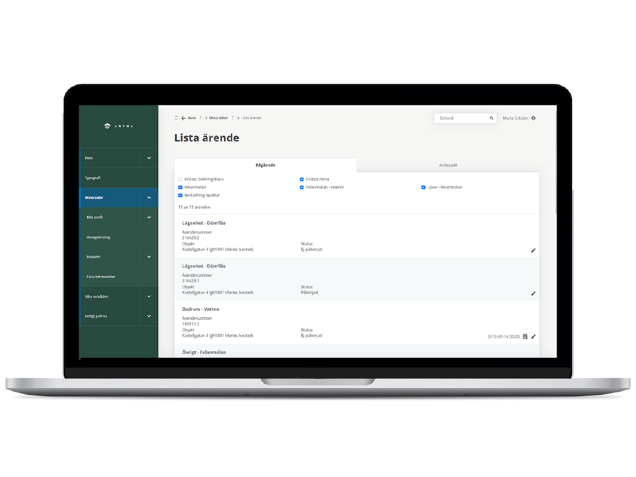Click the Arena logo in the sidebar

click(118, 126)
